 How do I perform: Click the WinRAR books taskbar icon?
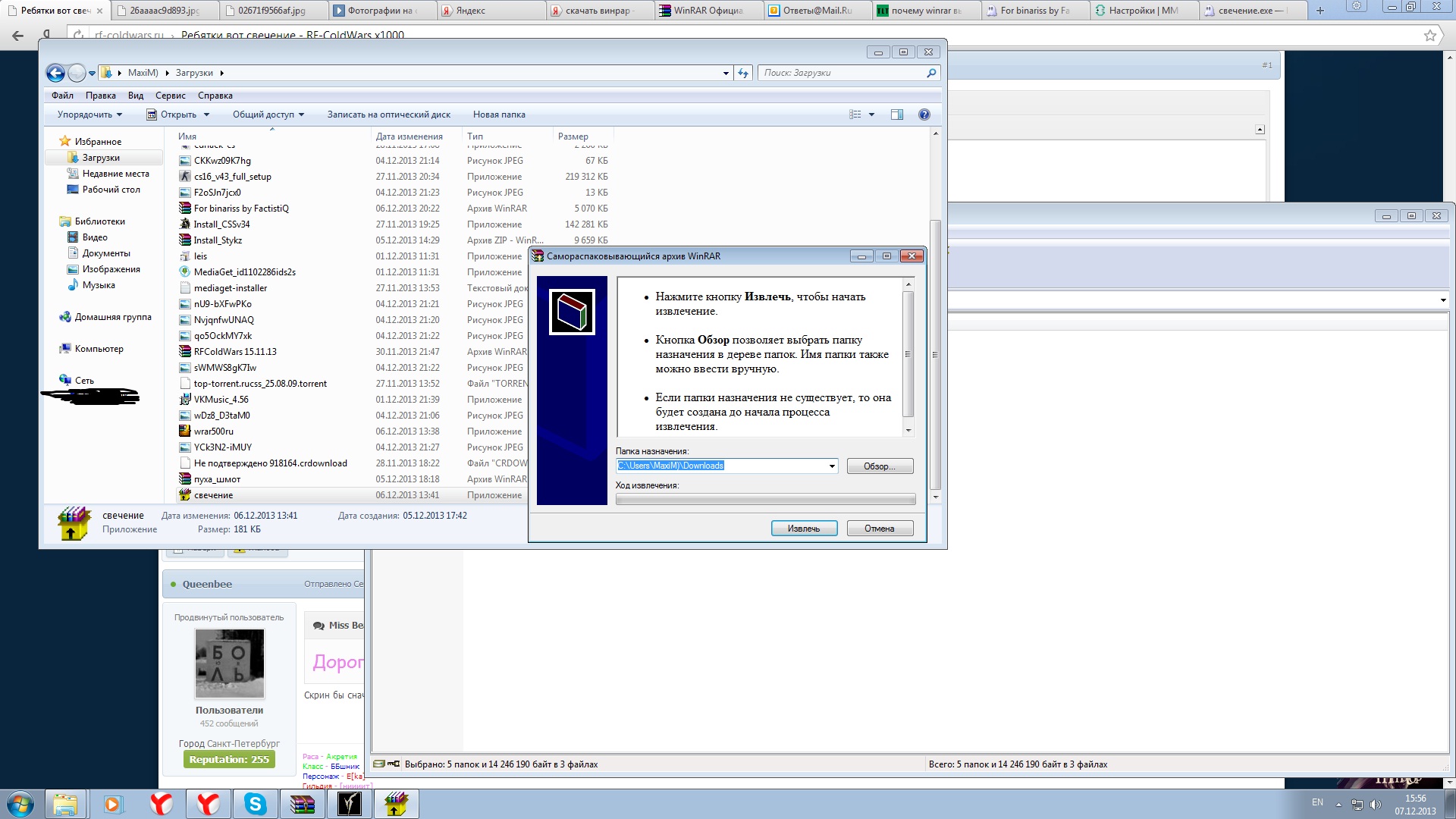tap(302, 804)
